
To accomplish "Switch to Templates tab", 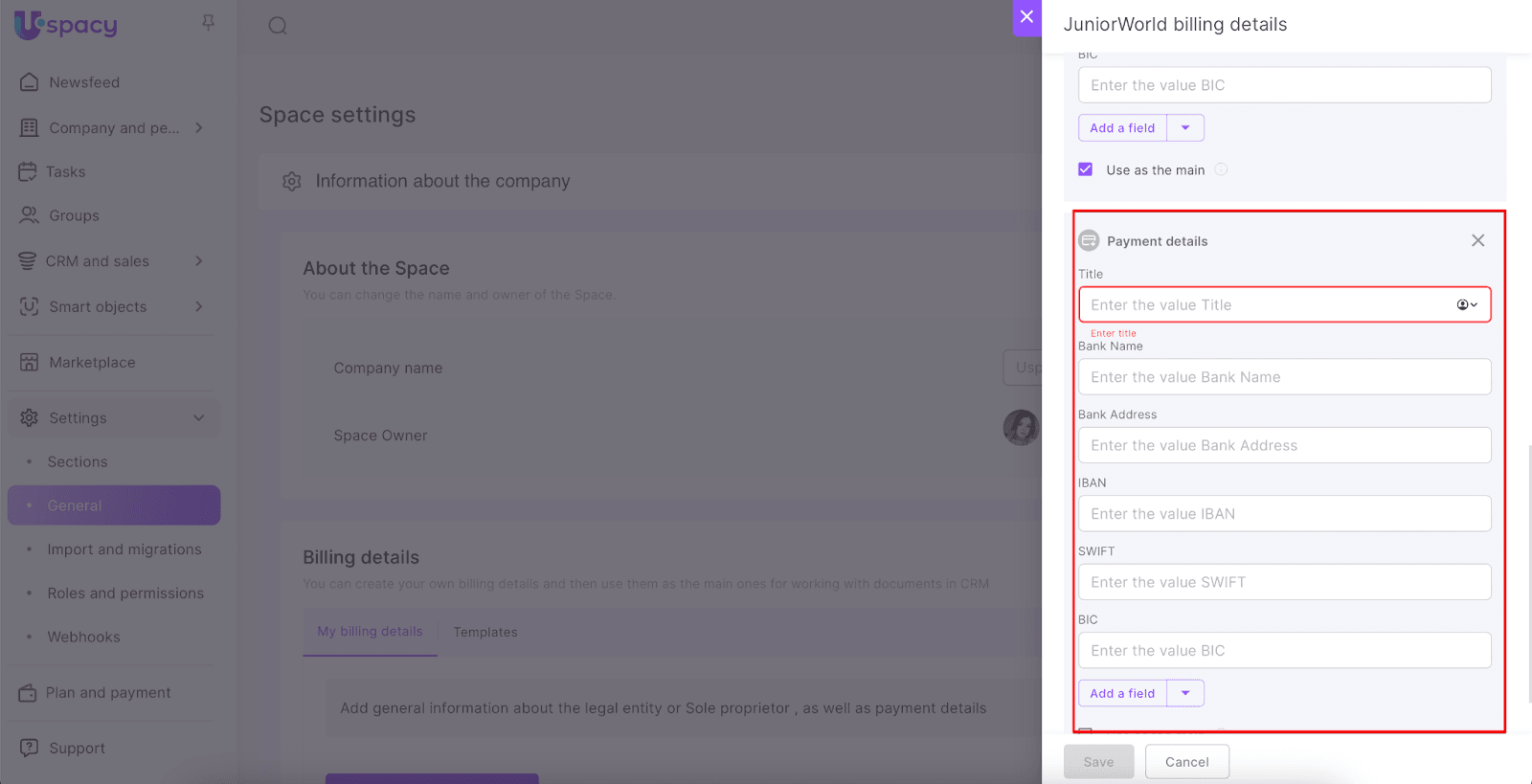I will (485, 633).
